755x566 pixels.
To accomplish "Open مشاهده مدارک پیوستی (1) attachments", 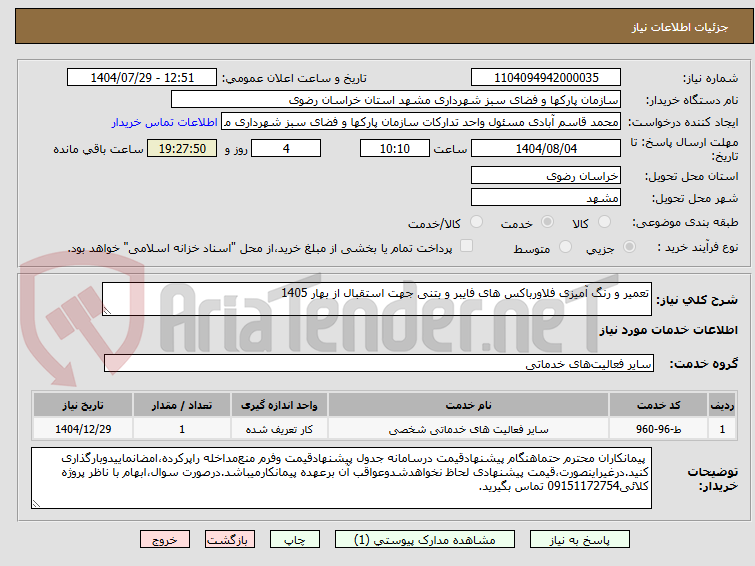I will tap(425, 540).
